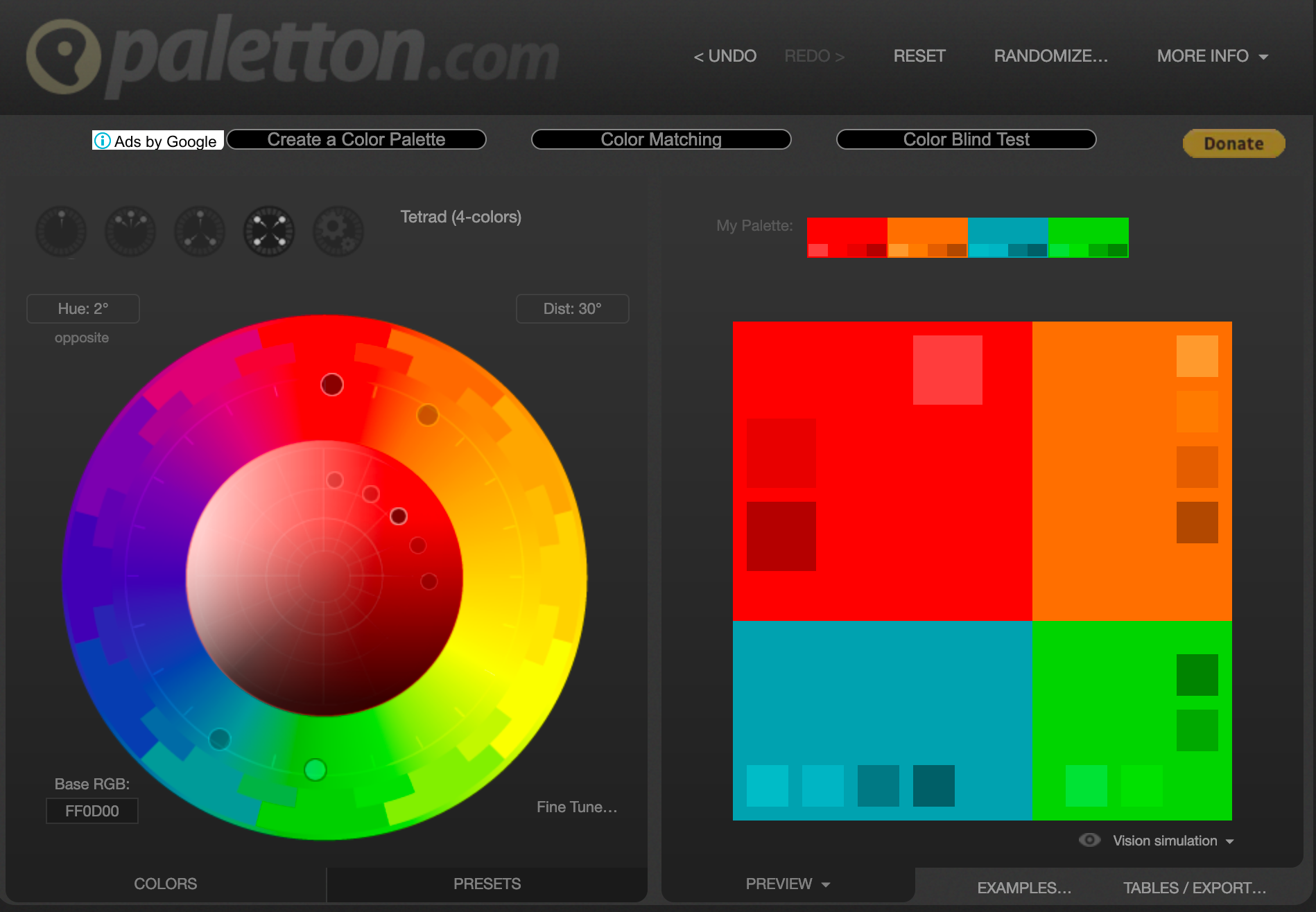Click RANDOMIZE to shuffle colors
The image size is (1316, 912).
tap(1050, 55)
